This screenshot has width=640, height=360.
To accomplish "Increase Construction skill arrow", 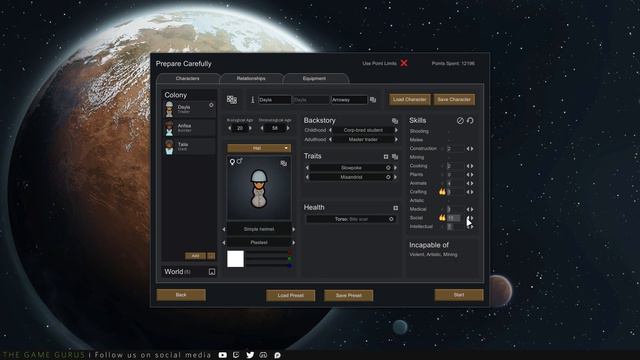I will (472, 149).
